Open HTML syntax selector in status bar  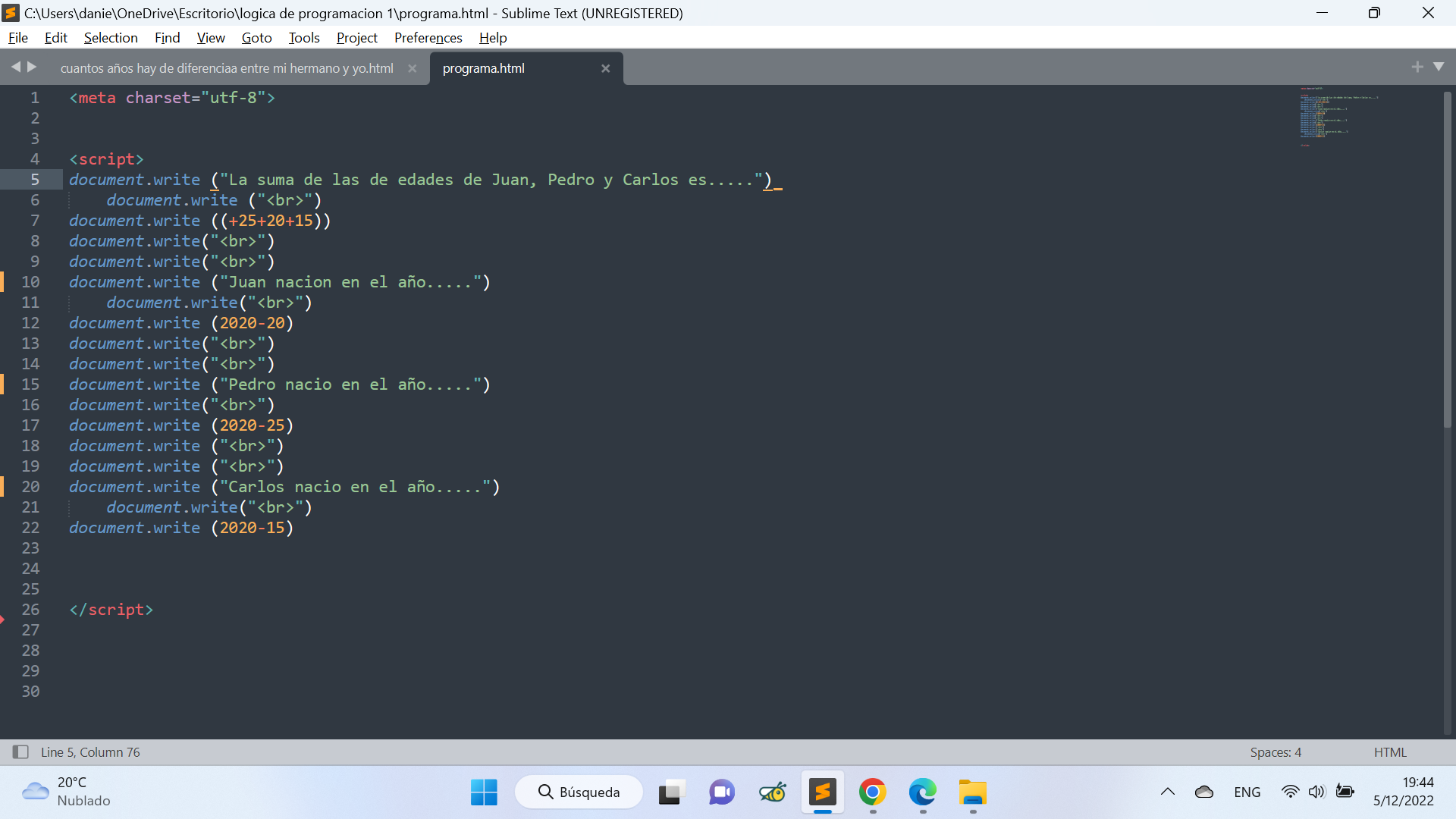(x=1389, y=752)
